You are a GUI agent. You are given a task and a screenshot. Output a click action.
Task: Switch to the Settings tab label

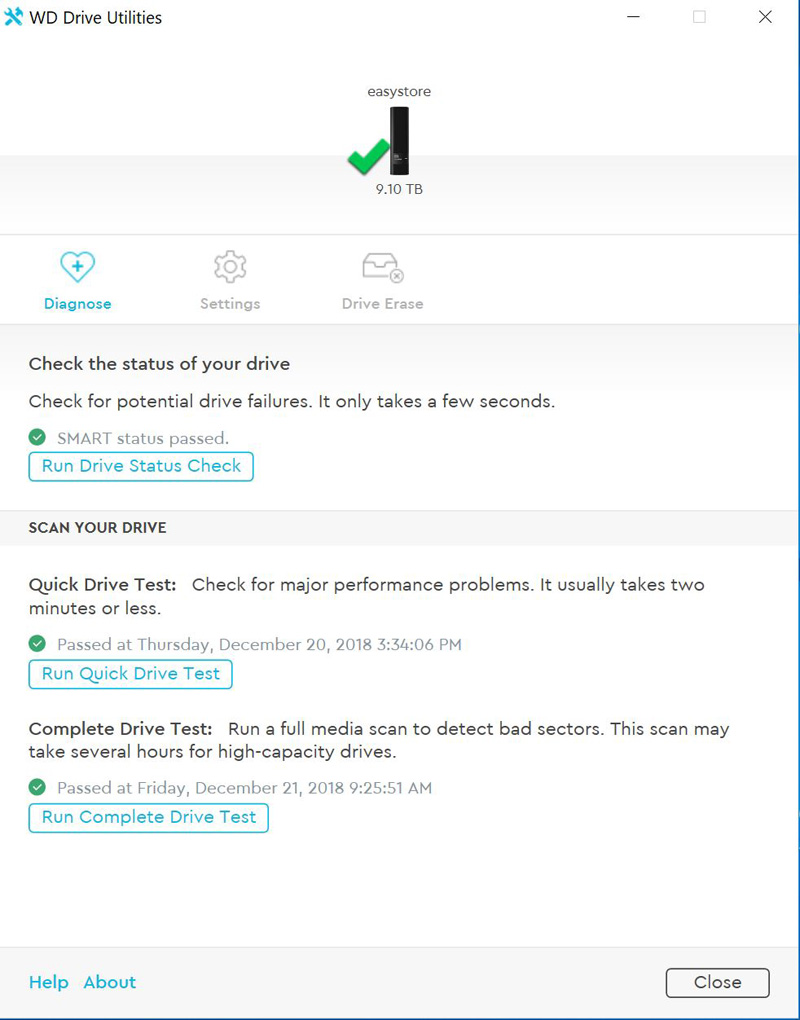click(x=230, y=304)
